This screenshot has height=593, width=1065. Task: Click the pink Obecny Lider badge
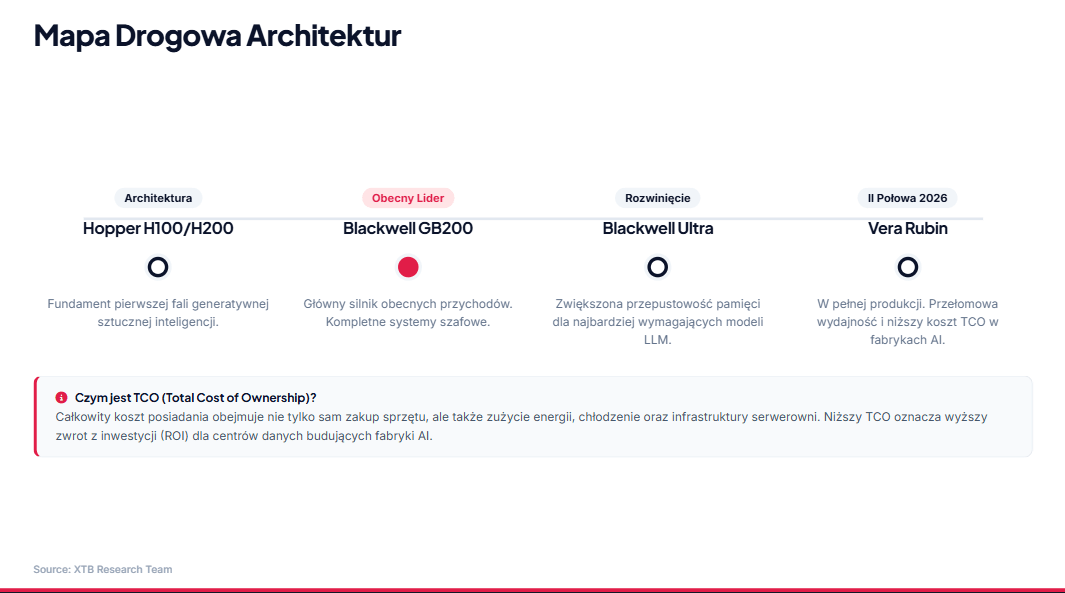tap(408, 198)
